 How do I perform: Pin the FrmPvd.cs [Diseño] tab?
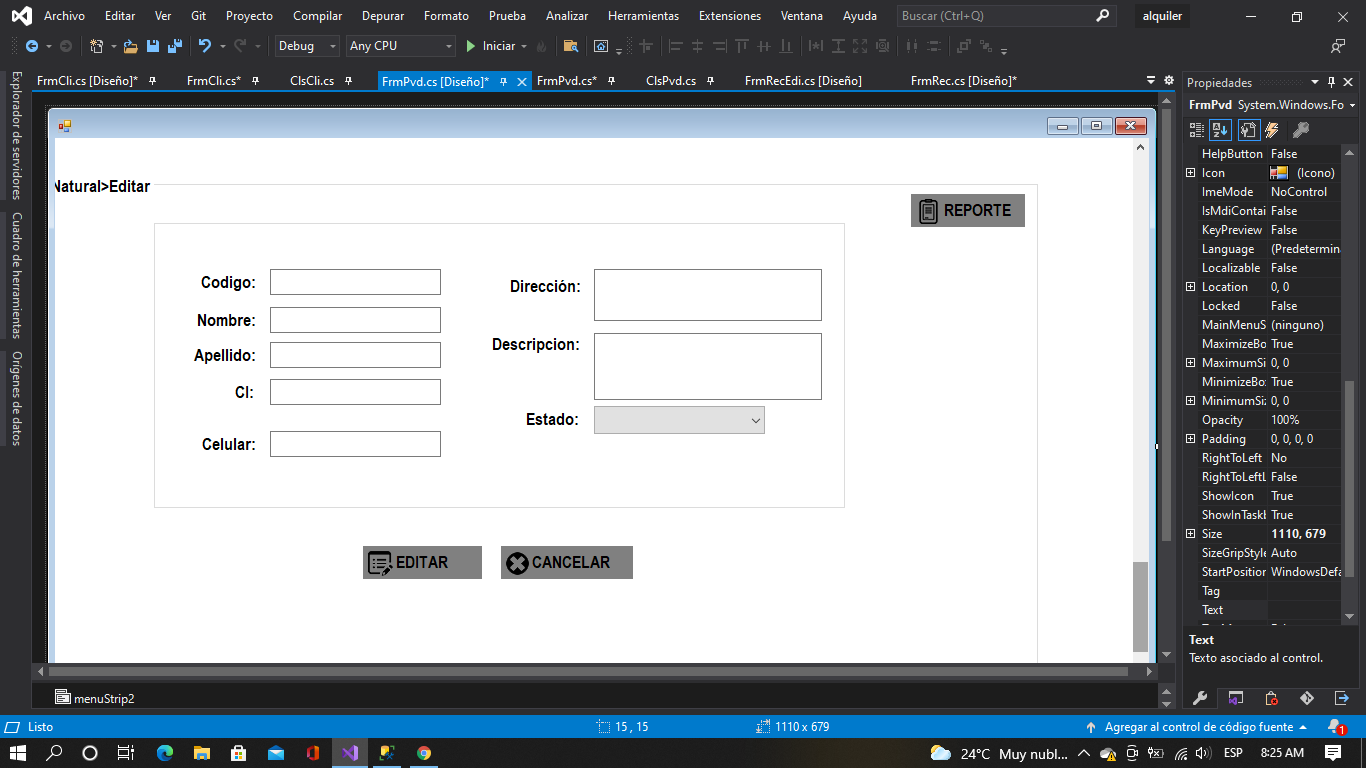click(503, 81)
